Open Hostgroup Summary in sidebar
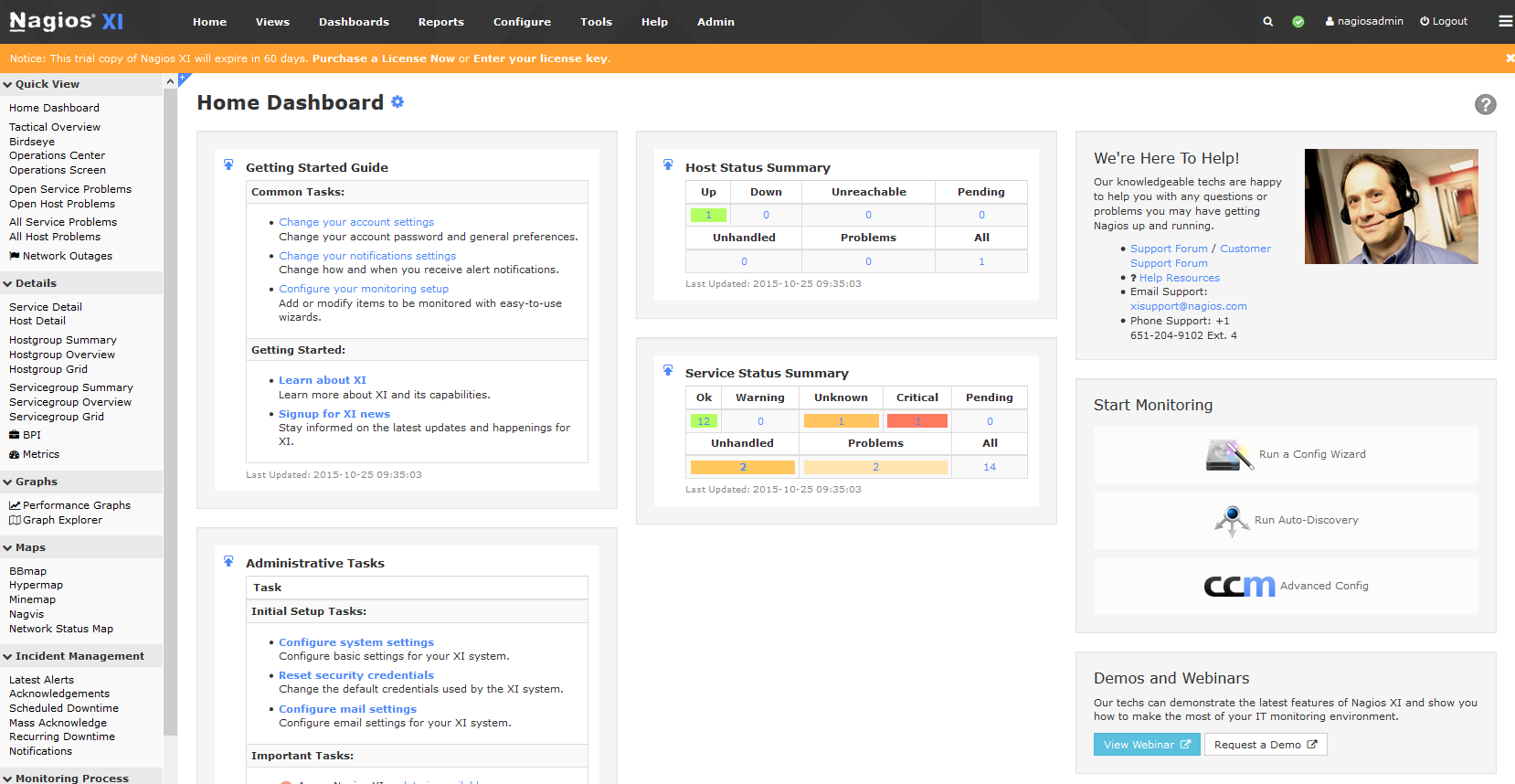Image resolution: width=1515 pixels, height=784 pixels. (63, 340)
